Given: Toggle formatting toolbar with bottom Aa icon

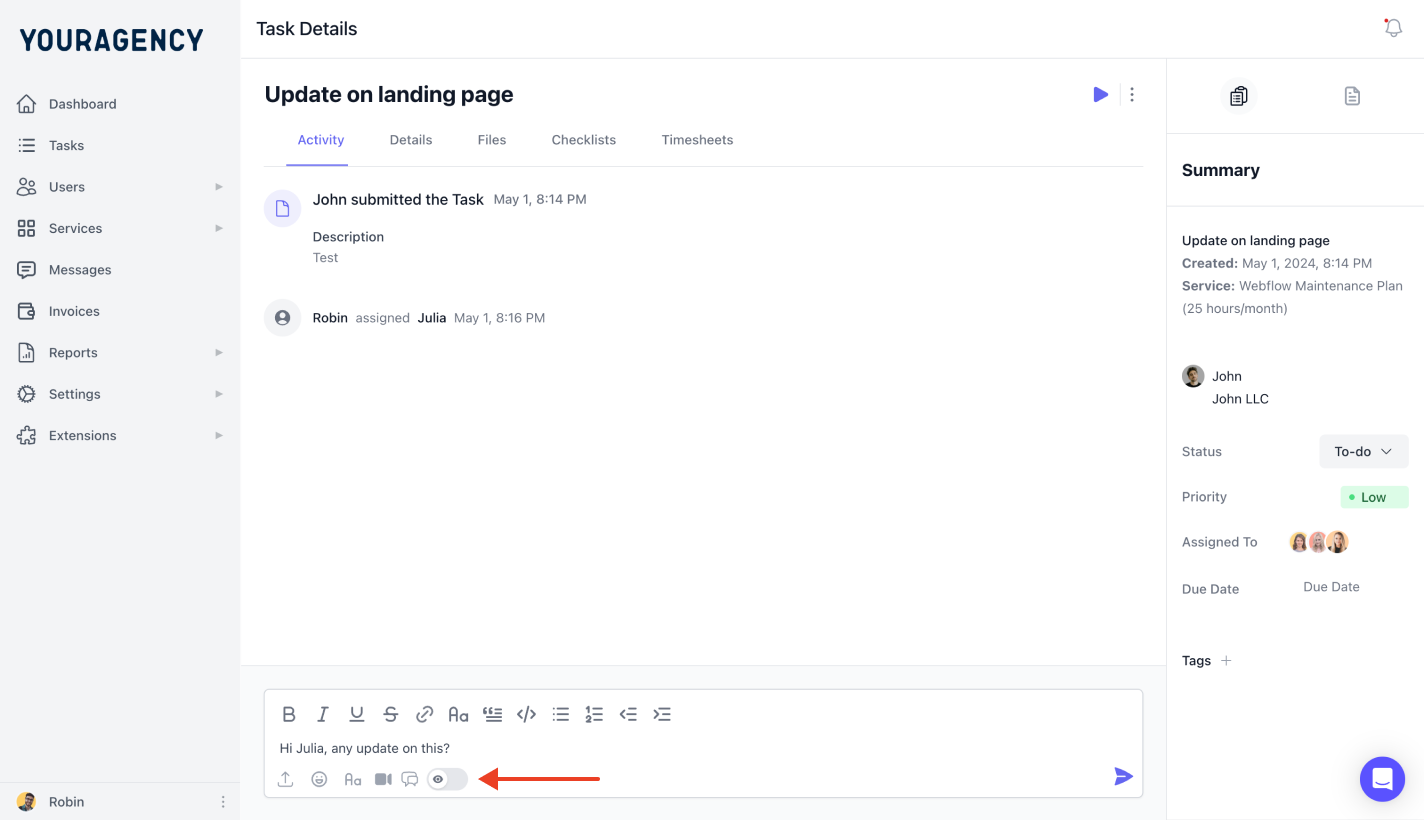Looking at the screenshot, I should (353, 779).
